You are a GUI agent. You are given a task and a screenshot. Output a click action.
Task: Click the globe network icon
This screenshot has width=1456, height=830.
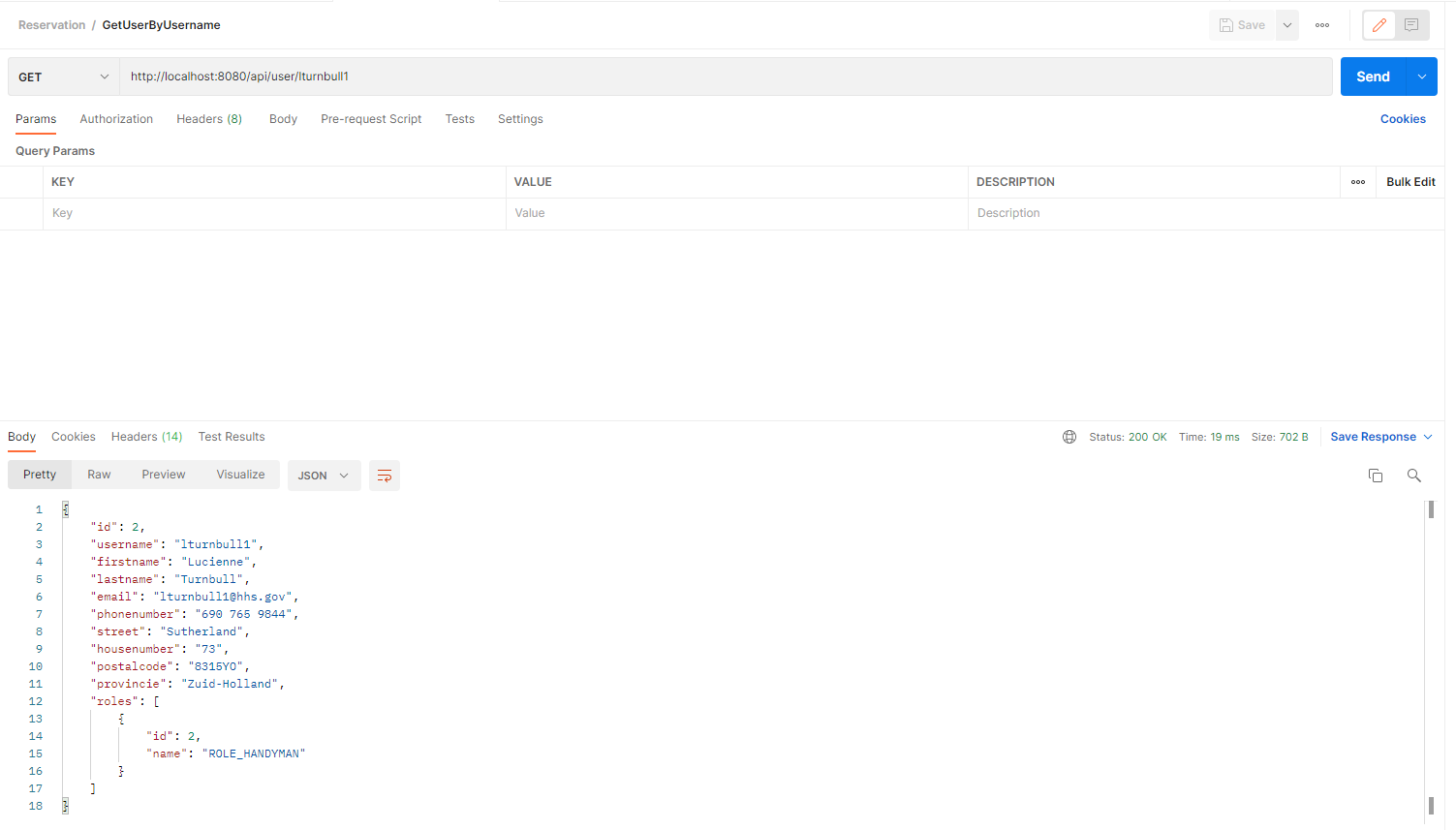pyautogui.click(x=1069, y=437)
